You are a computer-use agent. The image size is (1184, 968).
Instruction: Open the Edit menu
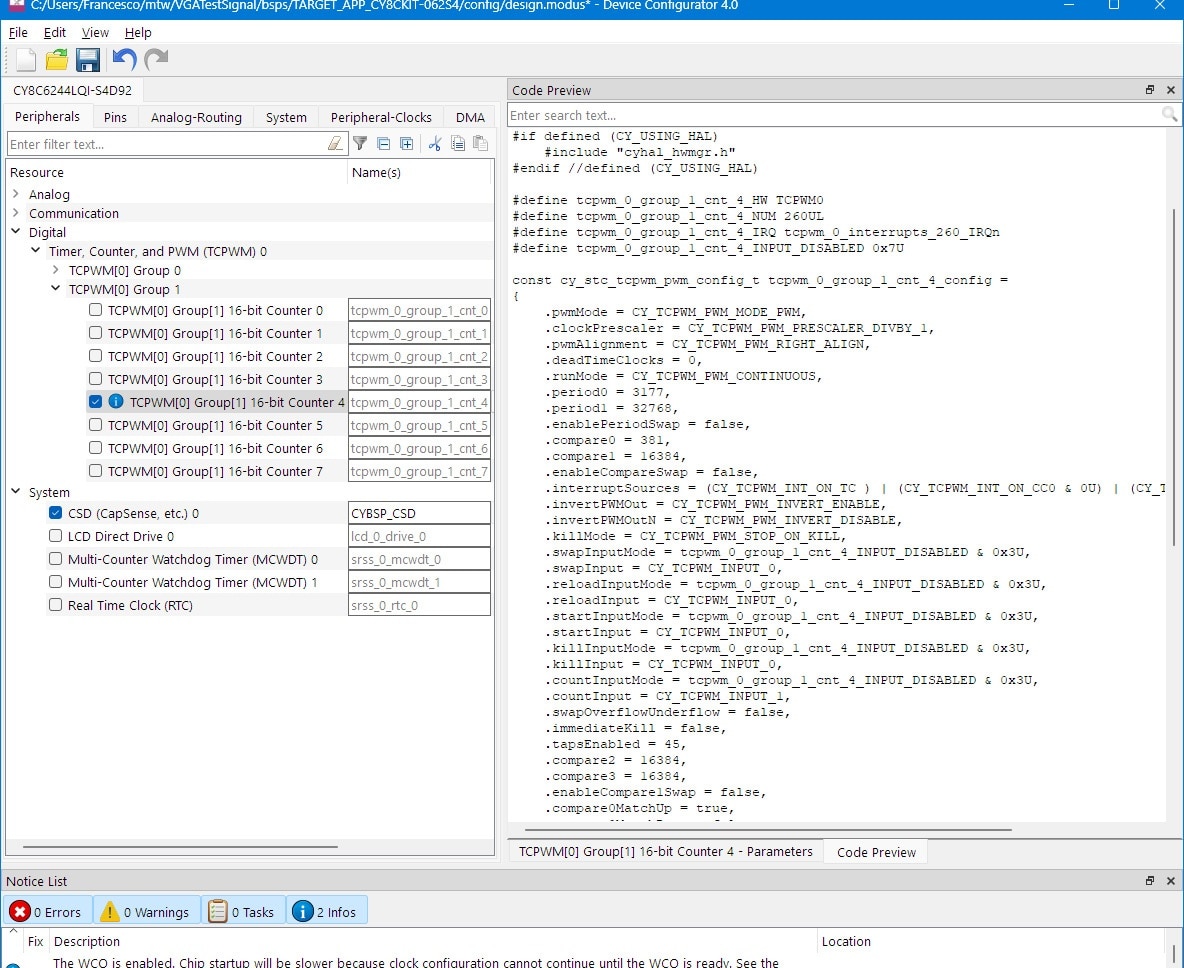pyautogui.click(x=54, y=32)
